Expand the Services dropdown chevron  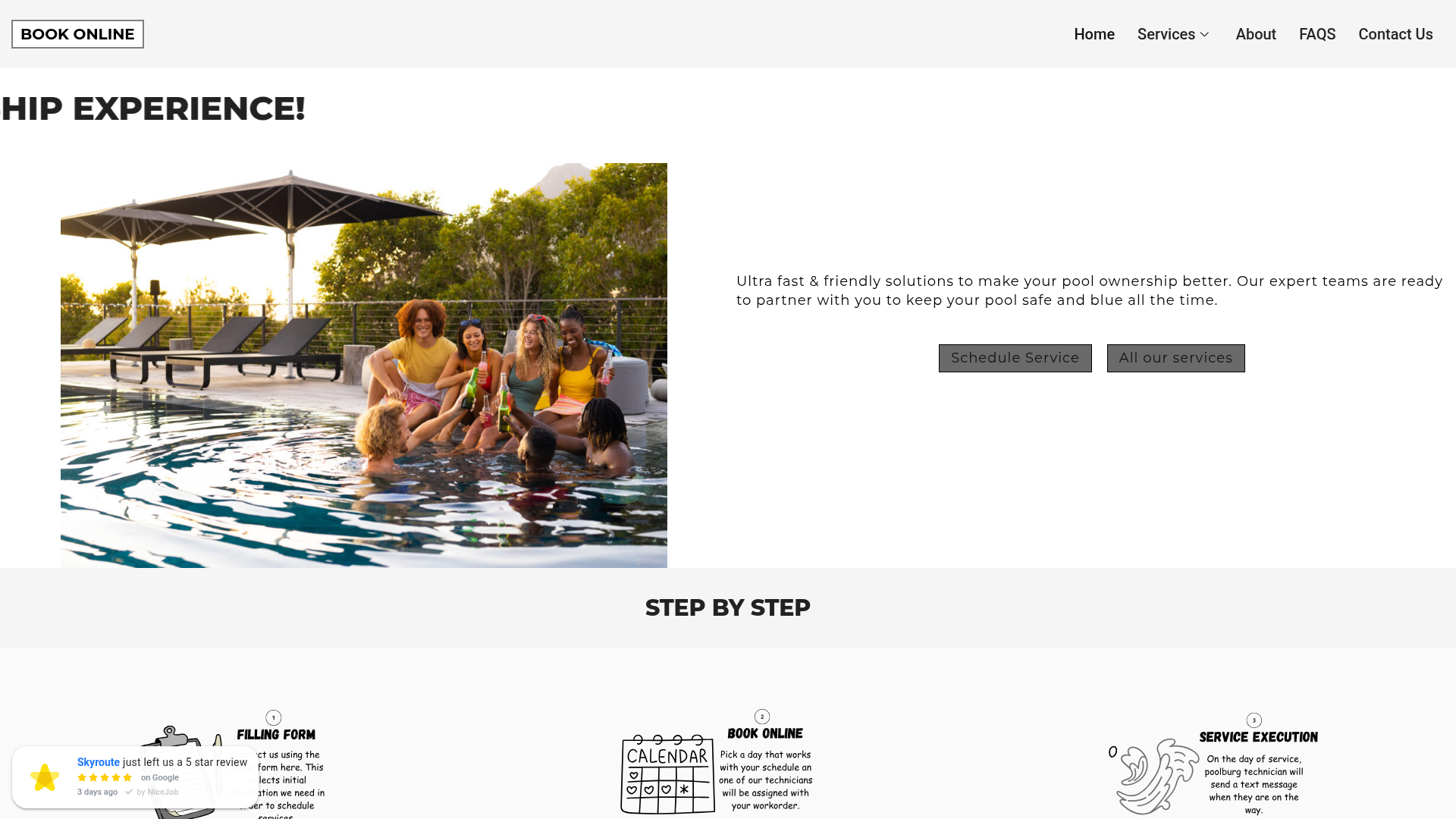click(1204, 34)
